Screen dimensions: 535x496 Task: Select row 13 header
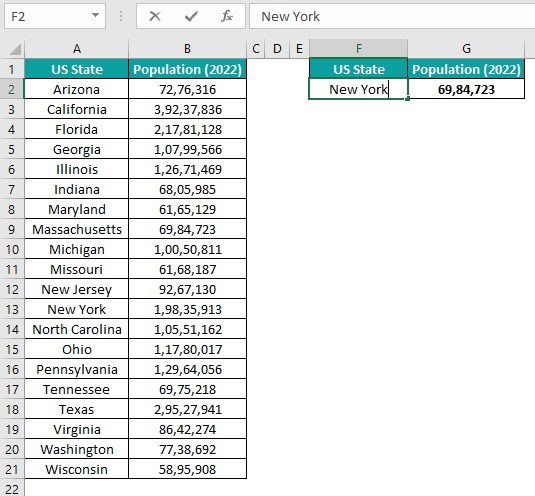(x=12, y=309)
